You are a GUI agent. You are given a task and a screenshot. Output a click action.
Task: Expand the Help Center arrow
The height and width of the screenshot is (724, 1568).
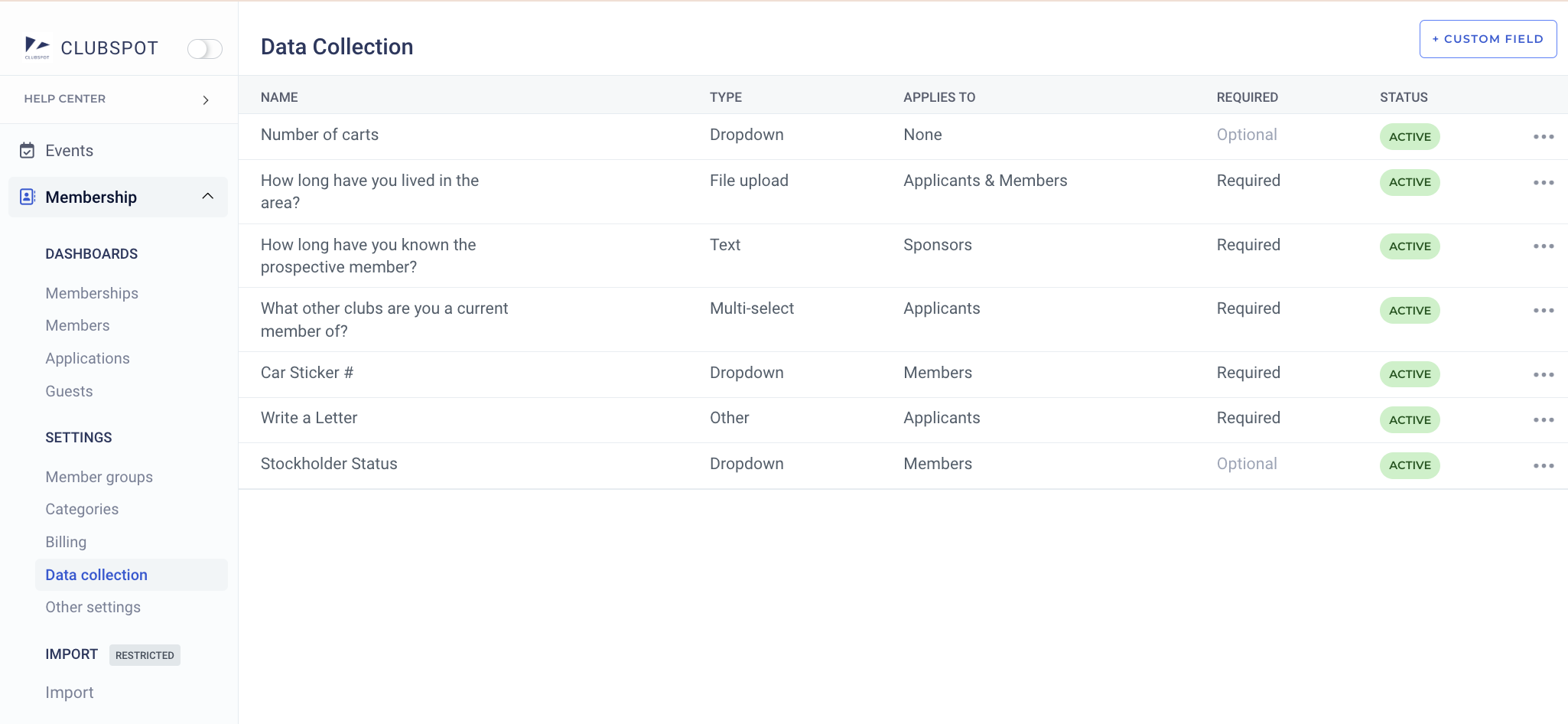point(206,100)
